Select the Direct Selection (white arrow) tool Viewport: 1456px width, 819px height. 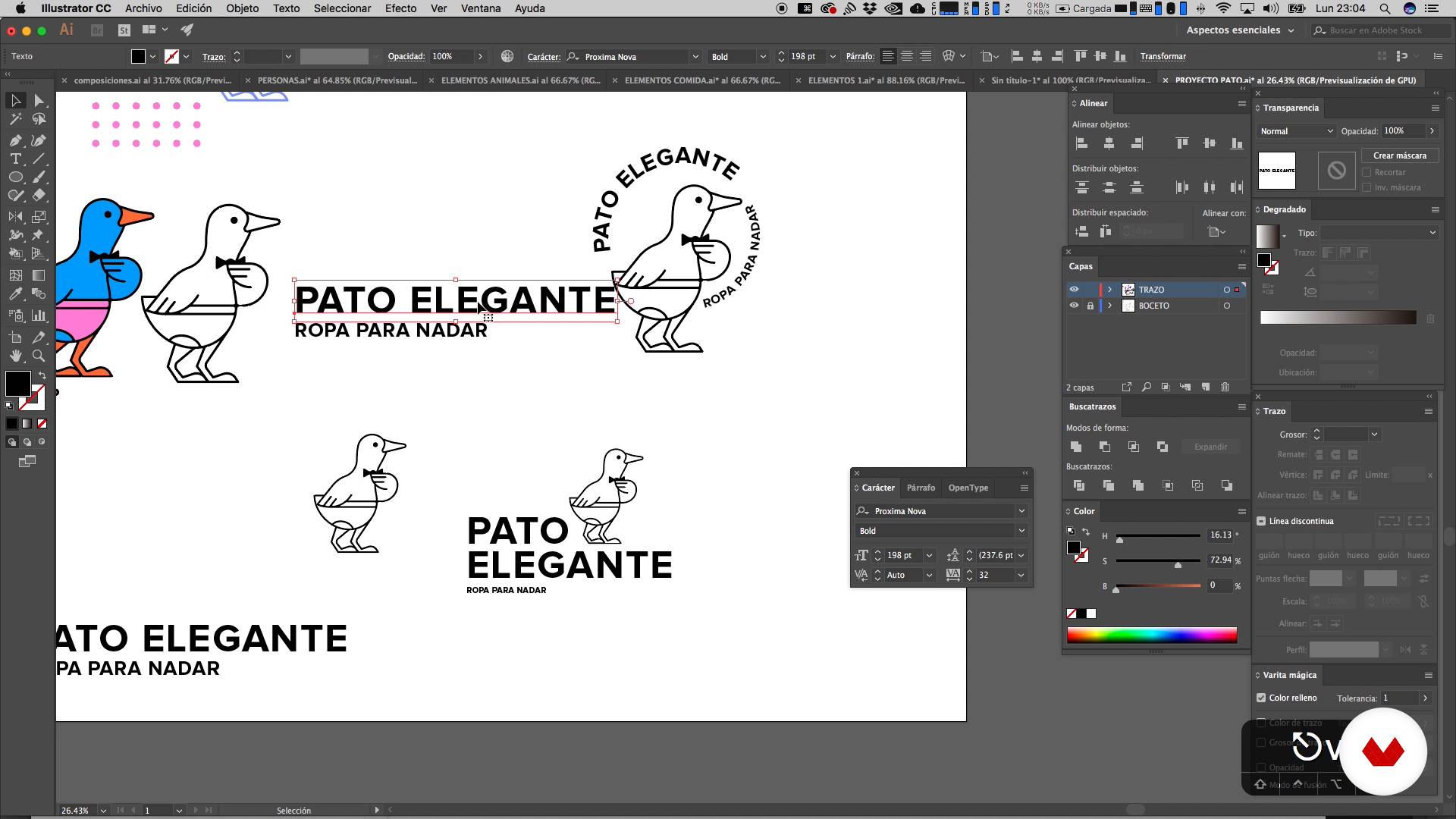coord(39,101)
